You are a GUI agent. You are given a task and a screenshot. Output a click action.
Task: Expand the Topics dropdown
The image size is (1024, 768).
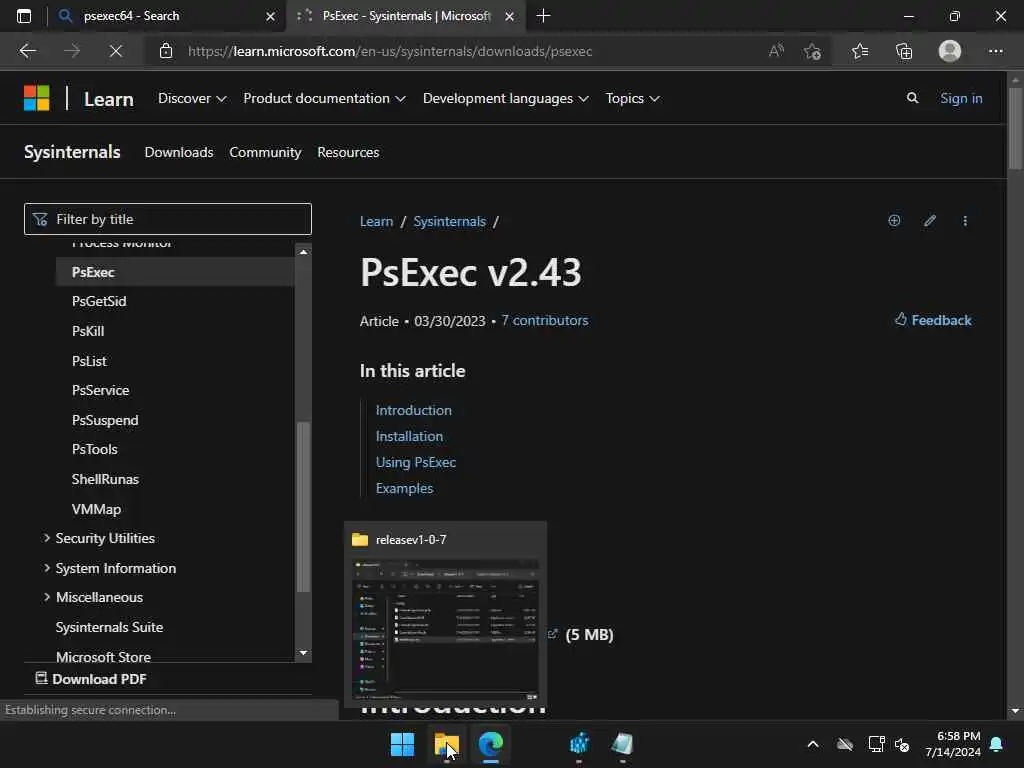click(632, 98)
